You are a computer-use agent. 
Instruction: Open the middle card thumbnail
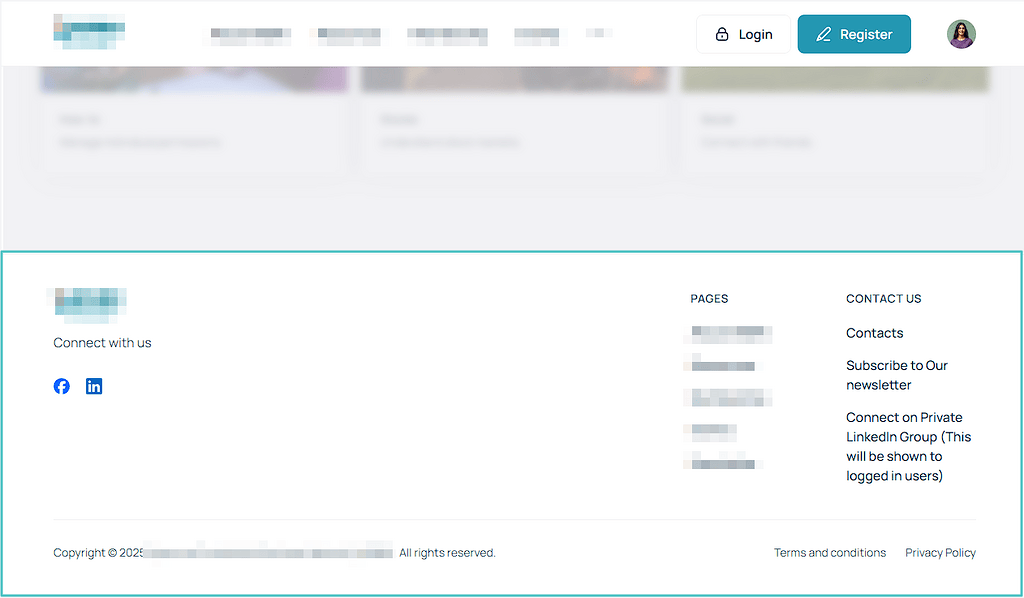tap(513, 75)
